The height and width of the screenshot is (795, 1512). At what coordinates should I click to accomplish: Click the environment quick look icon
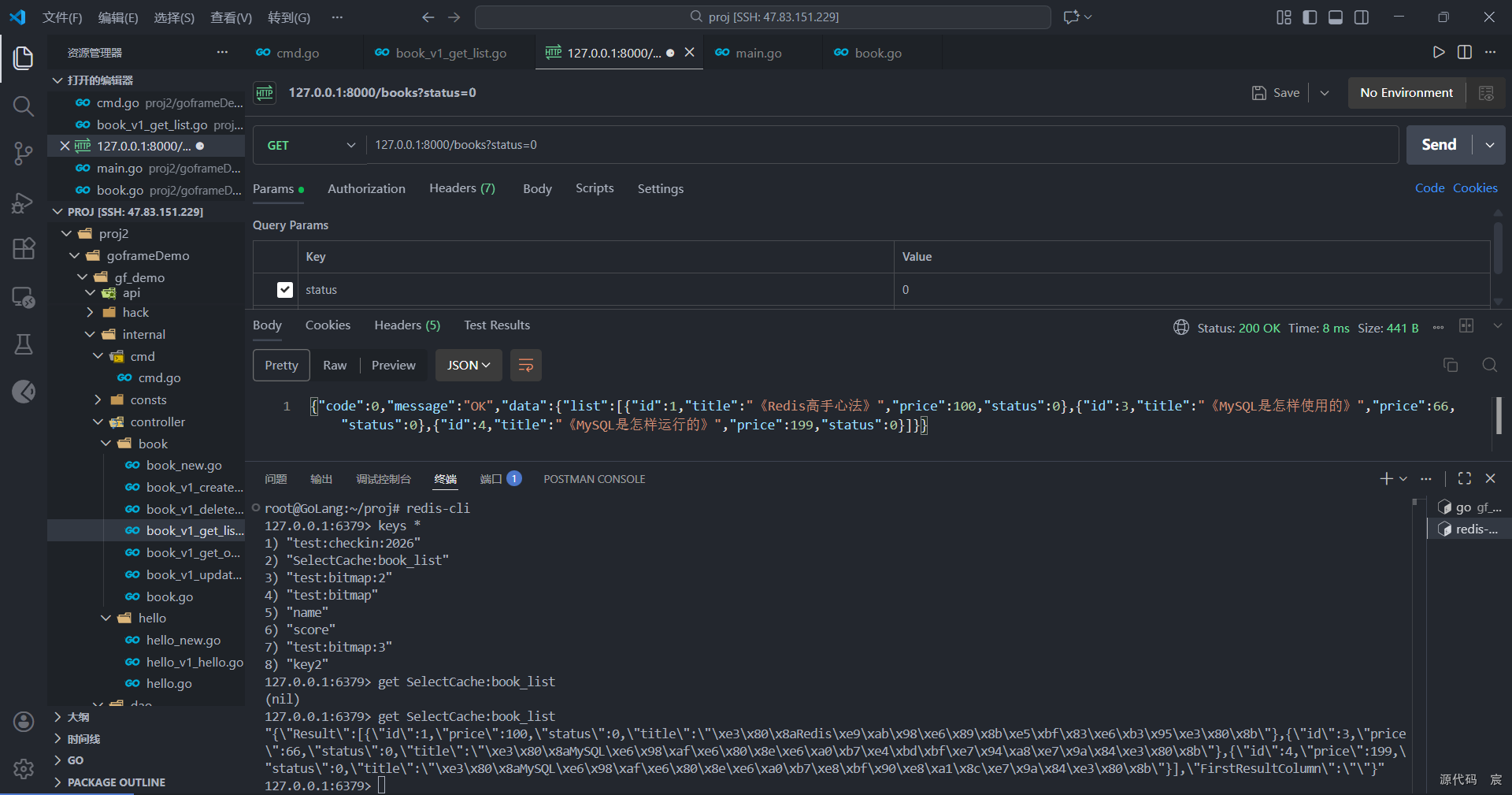pos(1486,93)
